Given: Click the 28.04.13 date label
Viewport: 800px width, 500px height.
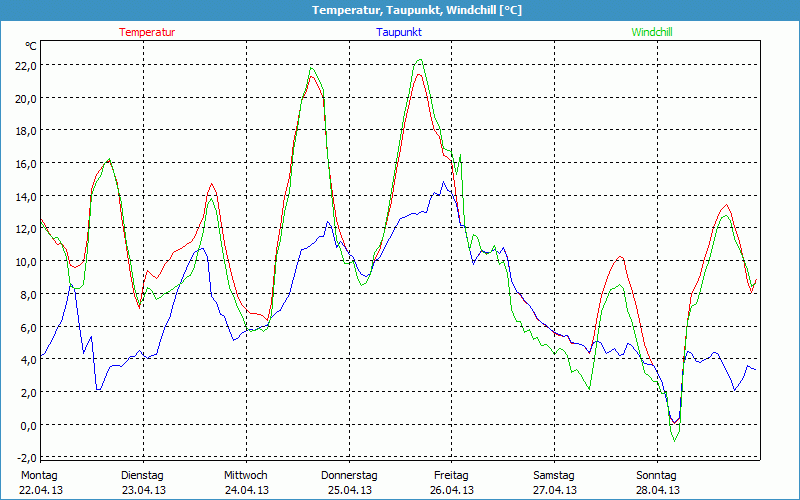Looking at the screenshot, I should (658, 490).
